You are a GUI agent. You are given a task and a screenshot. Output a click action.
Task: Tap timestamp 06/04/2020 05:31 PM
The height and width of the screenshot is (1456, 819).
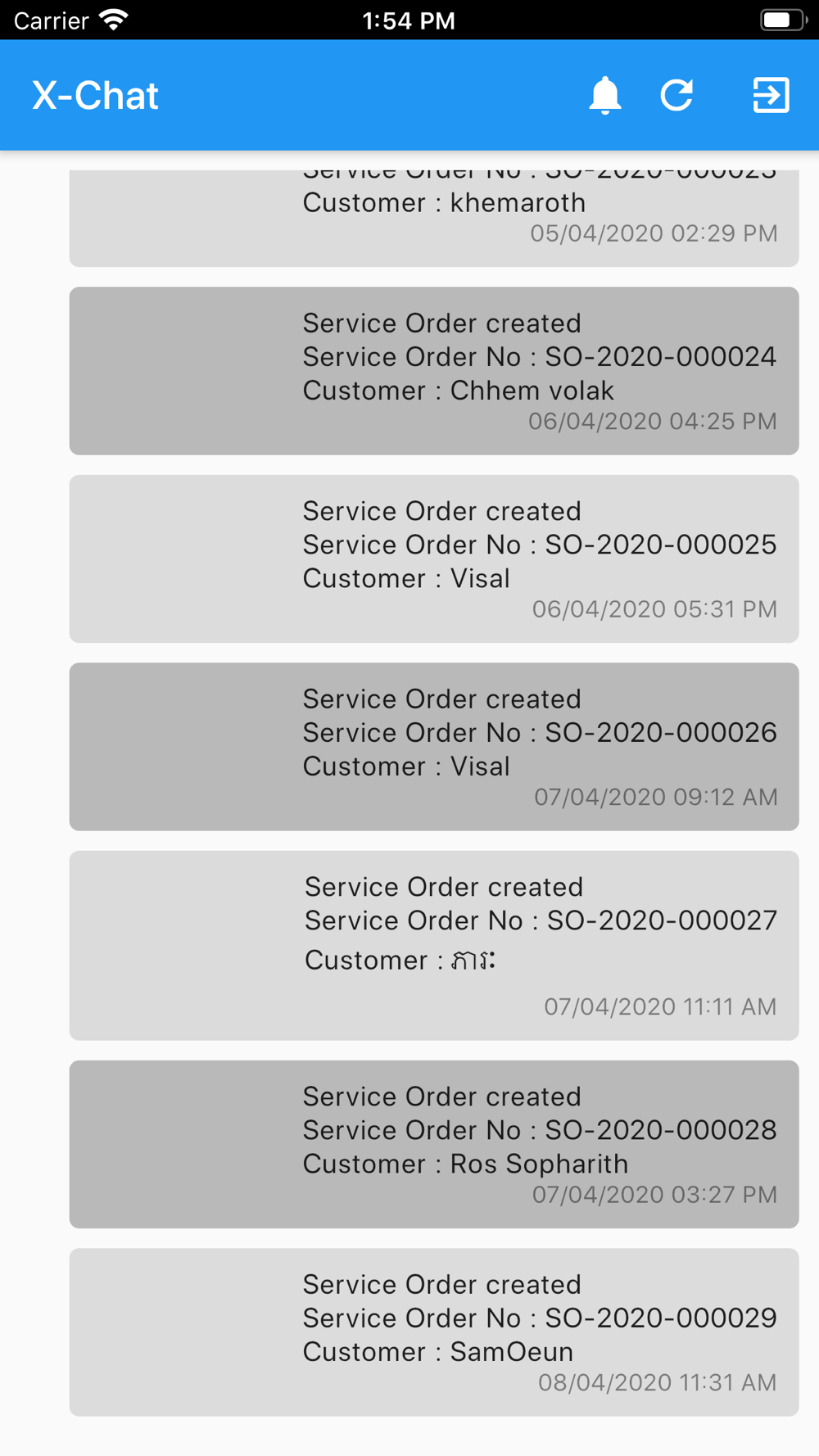coord(654,609)
